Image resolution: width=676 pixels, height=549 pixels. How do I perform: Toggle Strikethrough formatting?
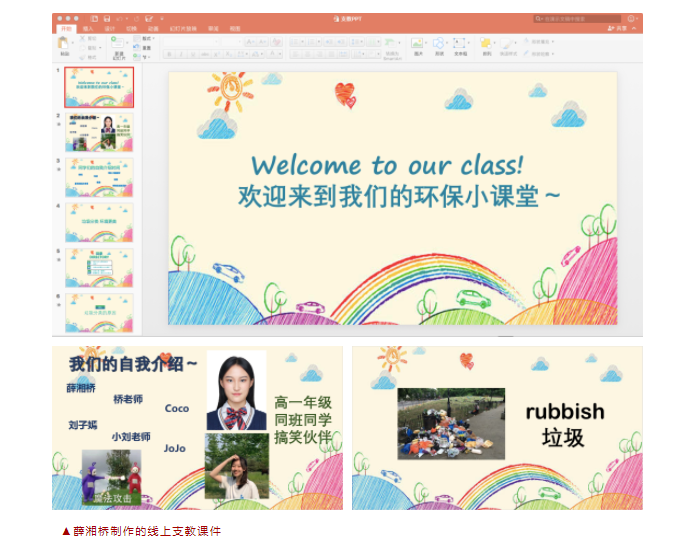point(205,54)
